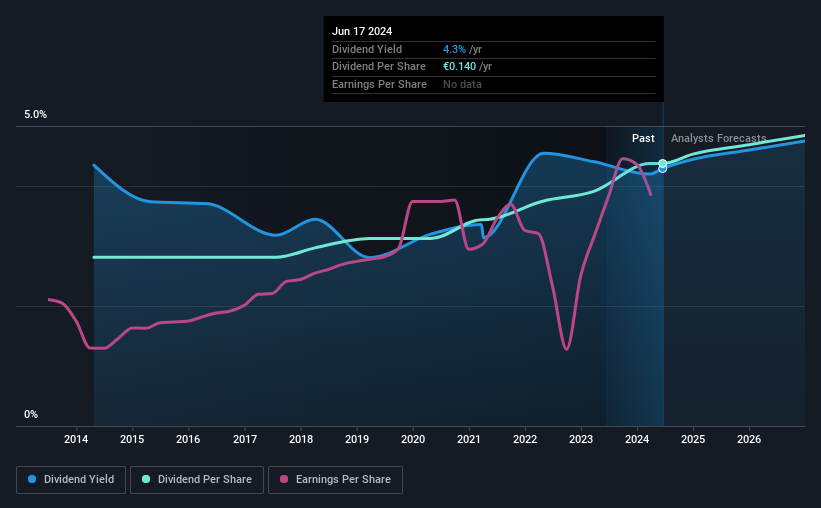This screenshot has width=821, height=508.
Task: Click the blue Dividend Yield legend dot
Action: [x=32, y=479]
